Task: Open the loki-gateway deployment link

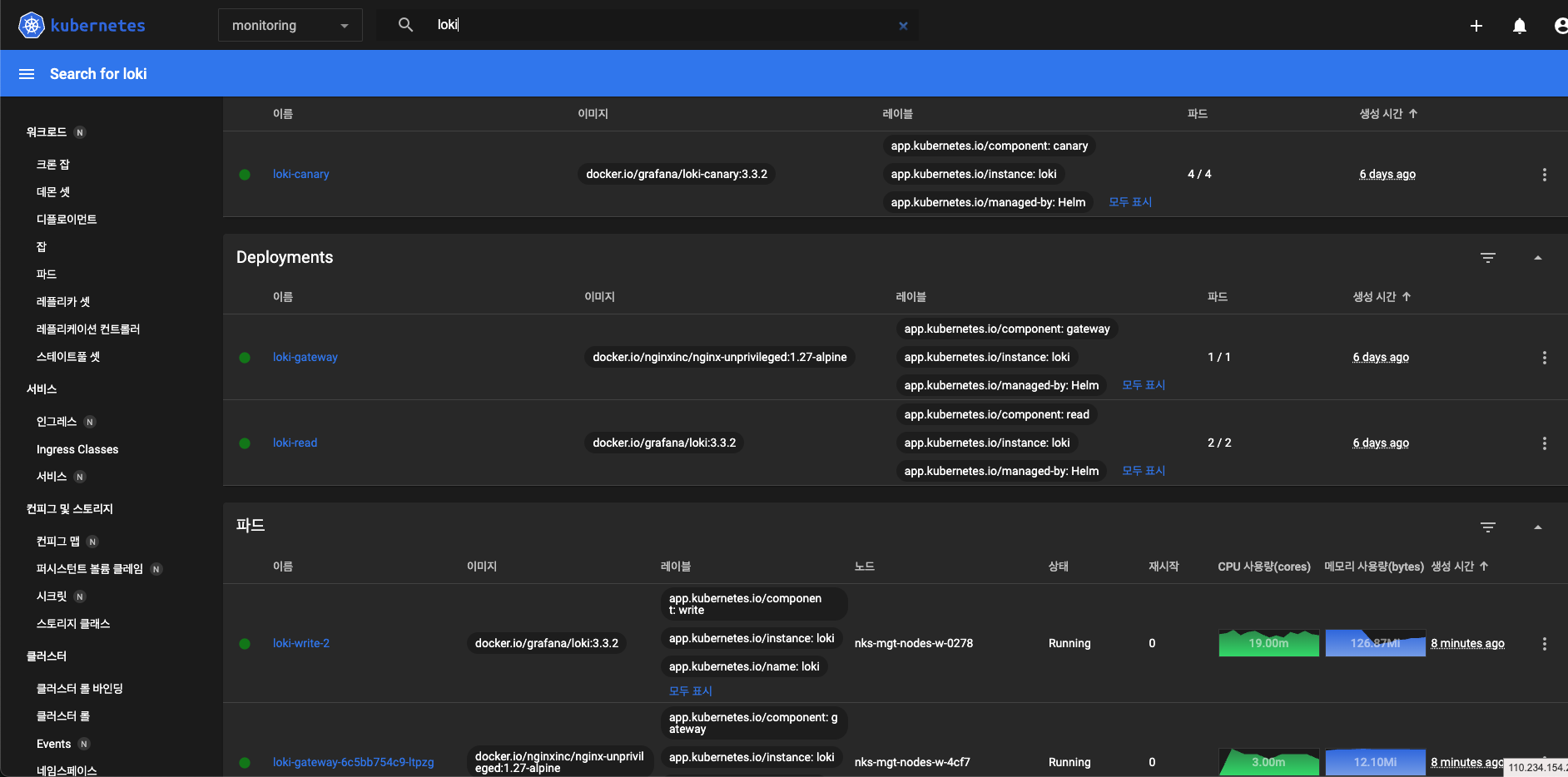Action: [305, 357]
